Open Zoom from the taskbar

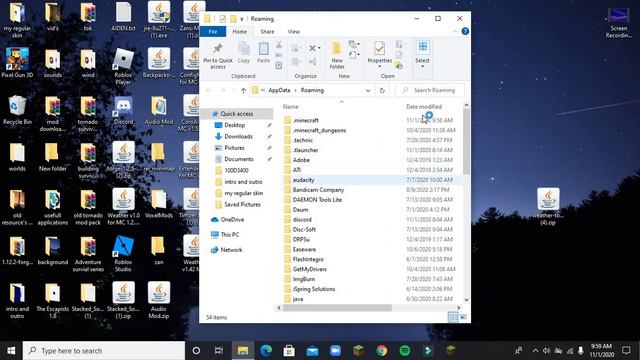(x=336, y=351)
